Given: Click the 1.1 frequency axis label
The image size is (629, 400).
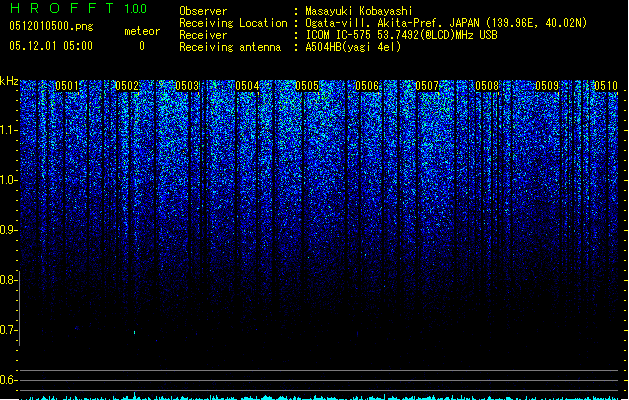Looking at the screenshot, I should 8,130.
